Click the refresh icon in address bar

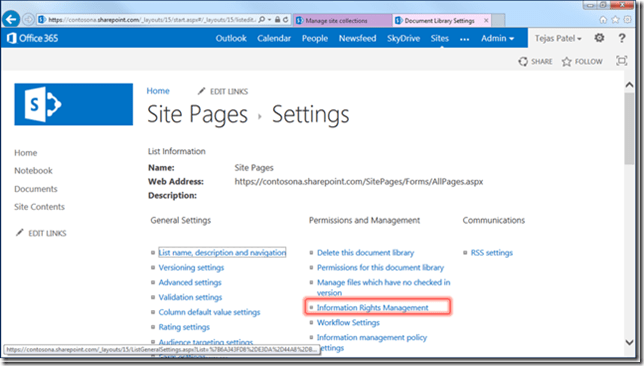click(x=285, y=19)
